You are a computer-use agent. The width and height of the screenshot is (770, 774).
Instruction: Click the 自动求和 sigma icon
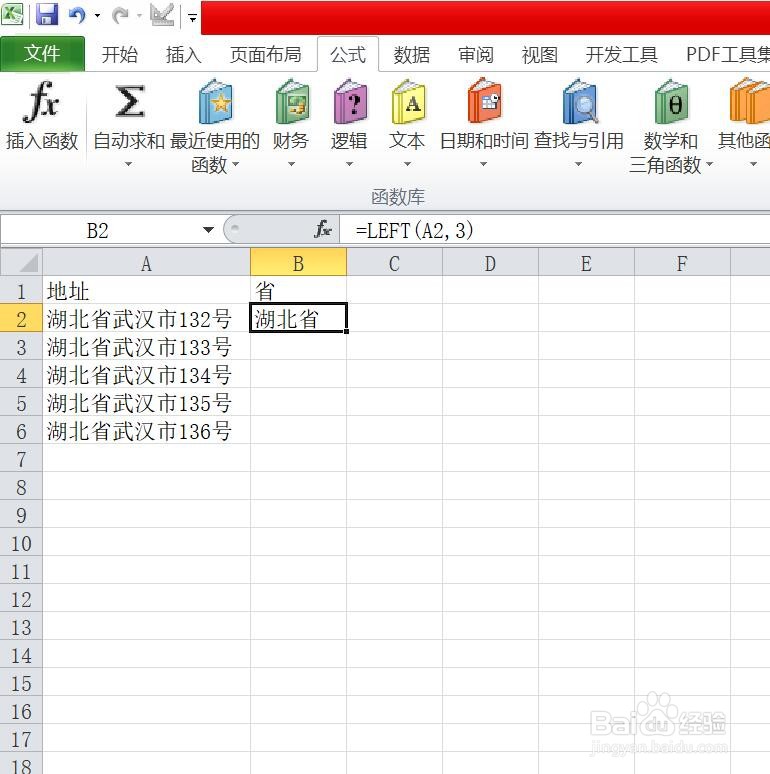tap(129, 102)
